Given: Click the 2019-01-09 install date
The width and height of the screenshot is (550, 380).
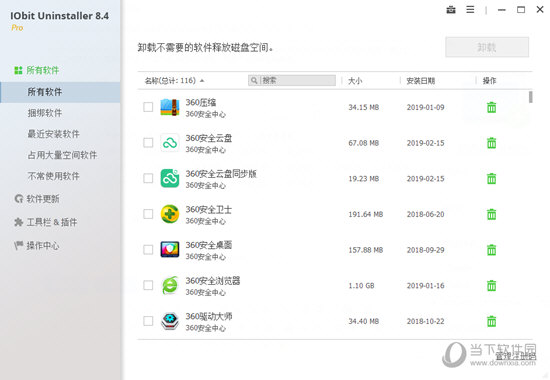Looking at the screenshot, I should click(425, 107).
